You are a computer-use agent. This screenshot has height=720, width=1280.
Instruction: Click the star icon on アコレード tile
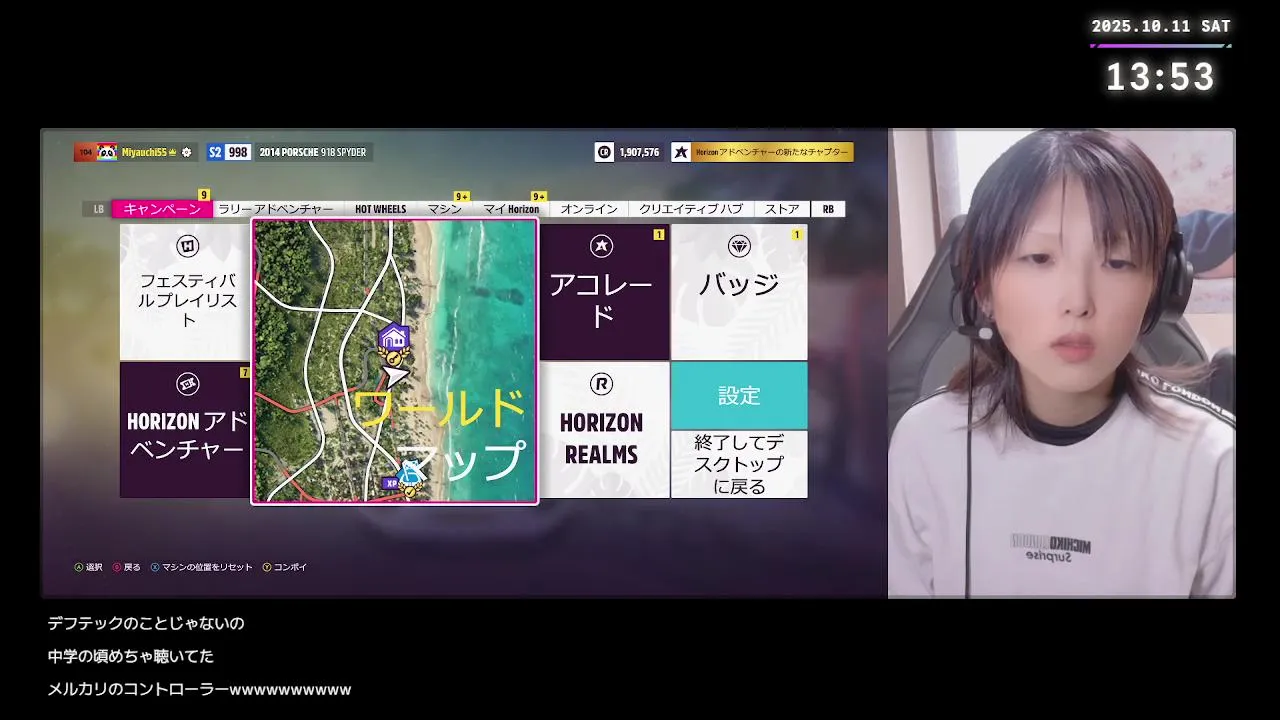pos(601,246)
